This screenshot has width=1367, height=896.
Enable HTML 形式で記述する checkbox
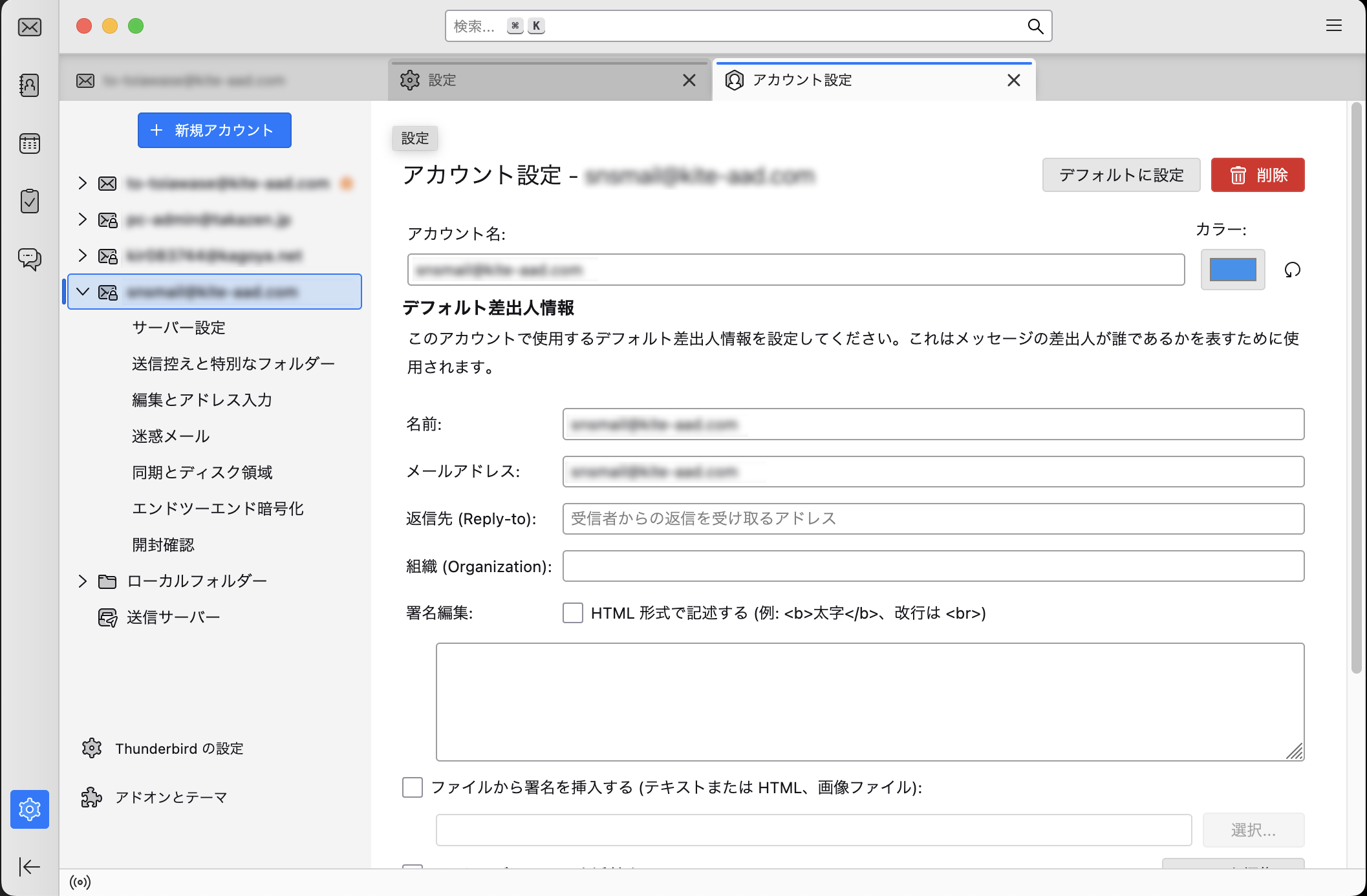click(x=573, y=613)
